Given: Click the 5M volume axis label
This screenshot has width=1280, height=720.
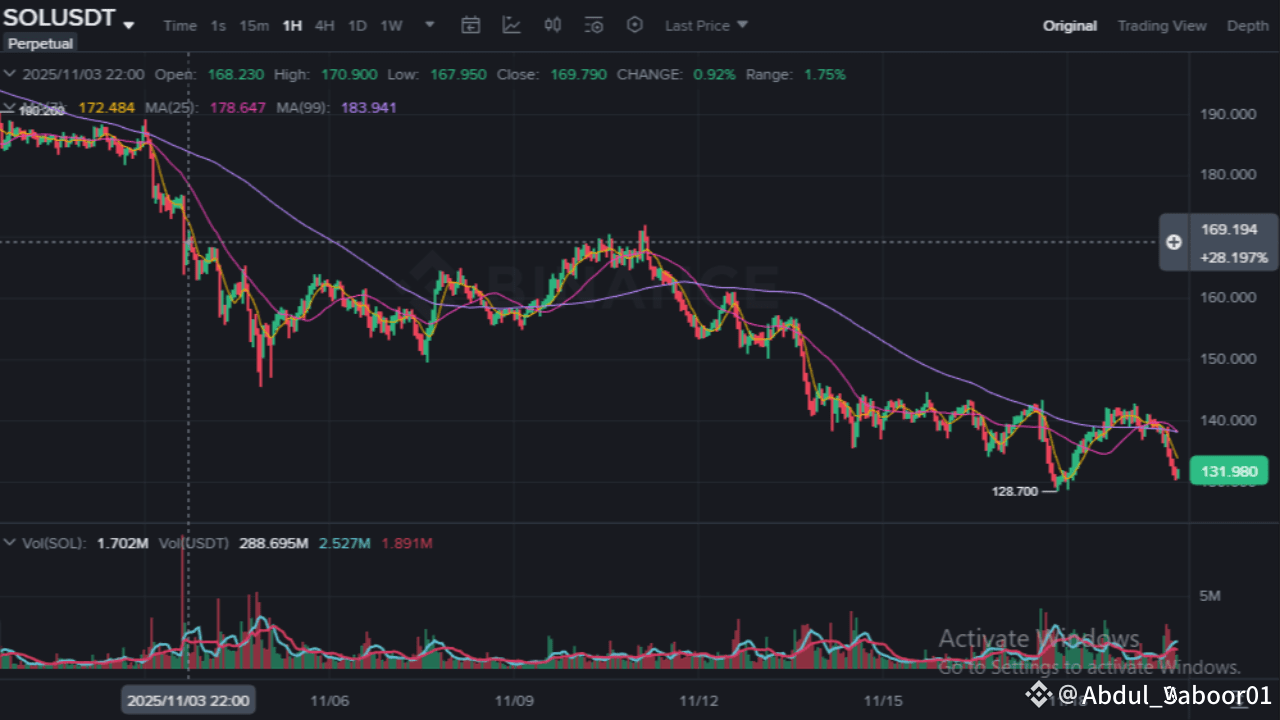Looking at the screenshot, I should (x=1210, y=596).
